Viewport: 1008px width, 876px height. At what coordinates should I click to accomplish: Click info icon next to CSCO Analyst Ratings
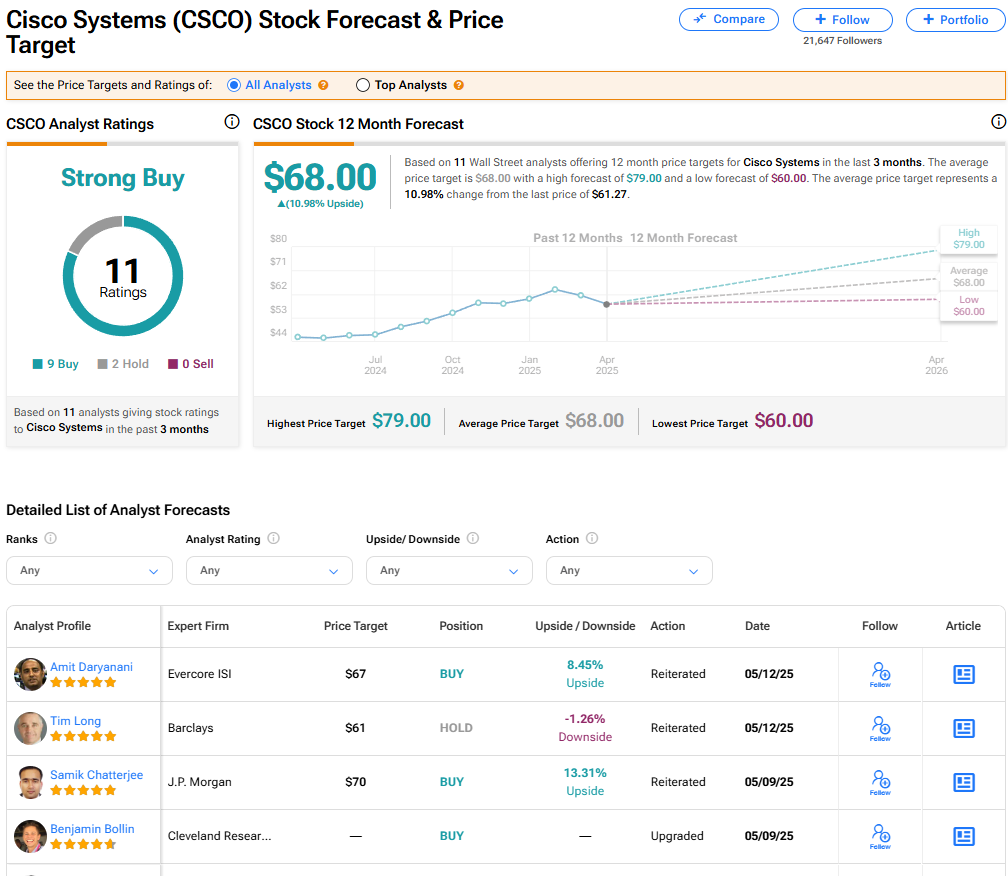(x=232, y=122)
